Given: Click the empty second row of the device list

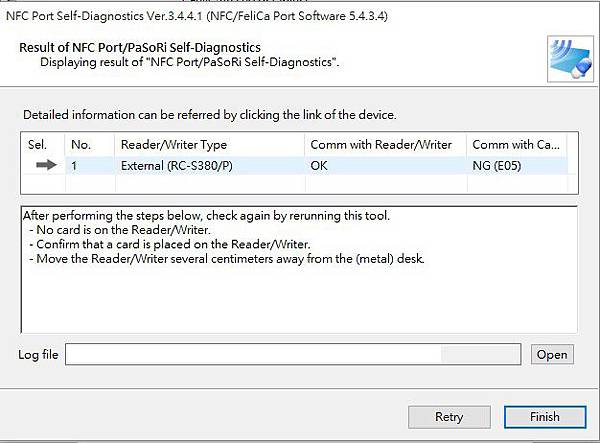Looking at the screenshot, I should tap(300, 184).
